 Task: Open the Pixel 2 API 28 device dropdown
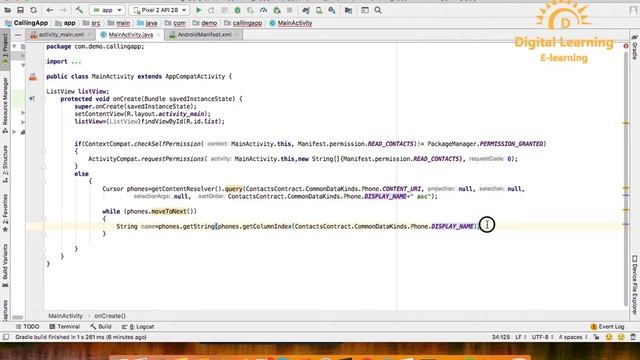[x=160, y=10]
